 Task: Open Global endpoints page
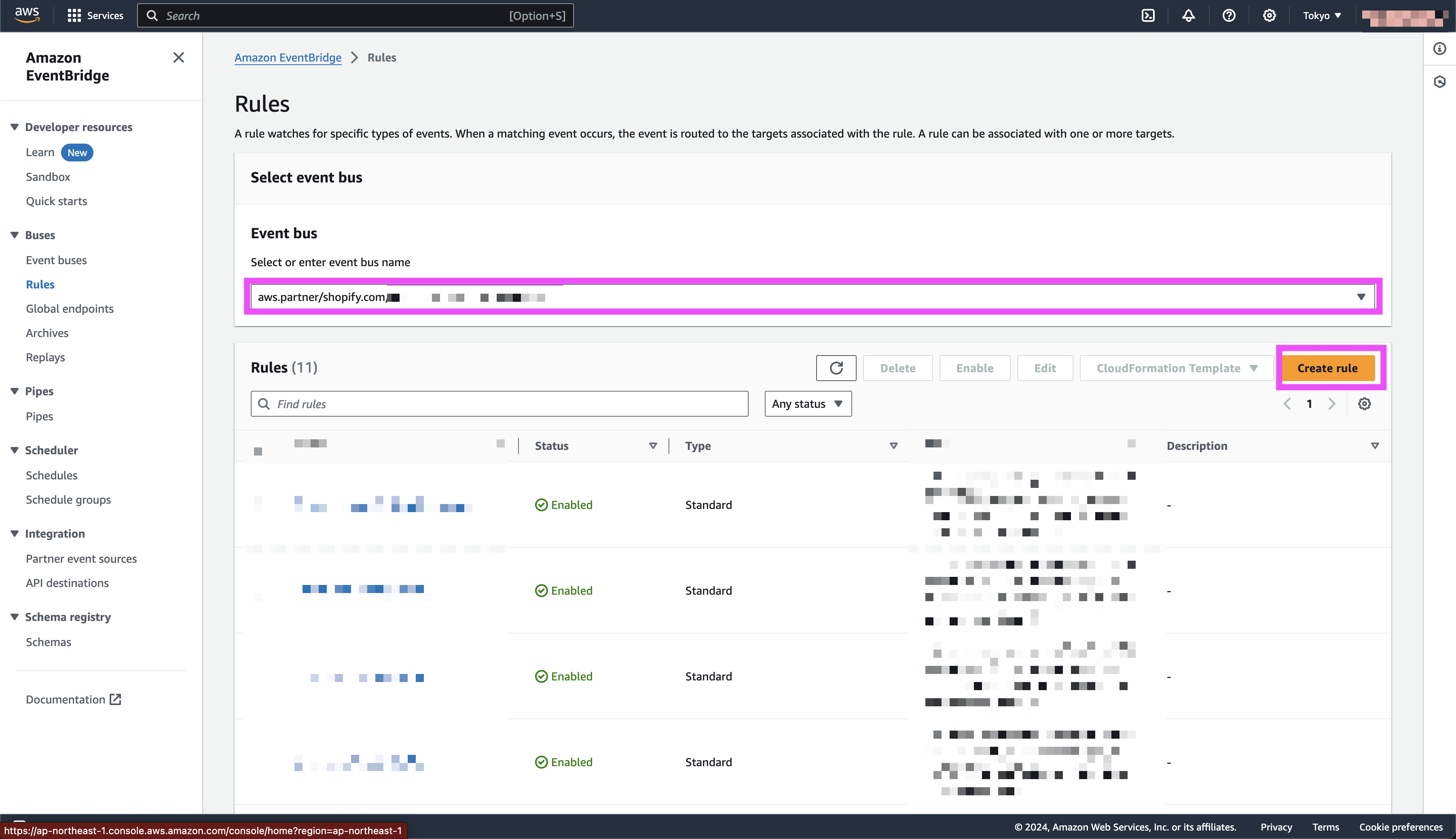tap(70, 309)
